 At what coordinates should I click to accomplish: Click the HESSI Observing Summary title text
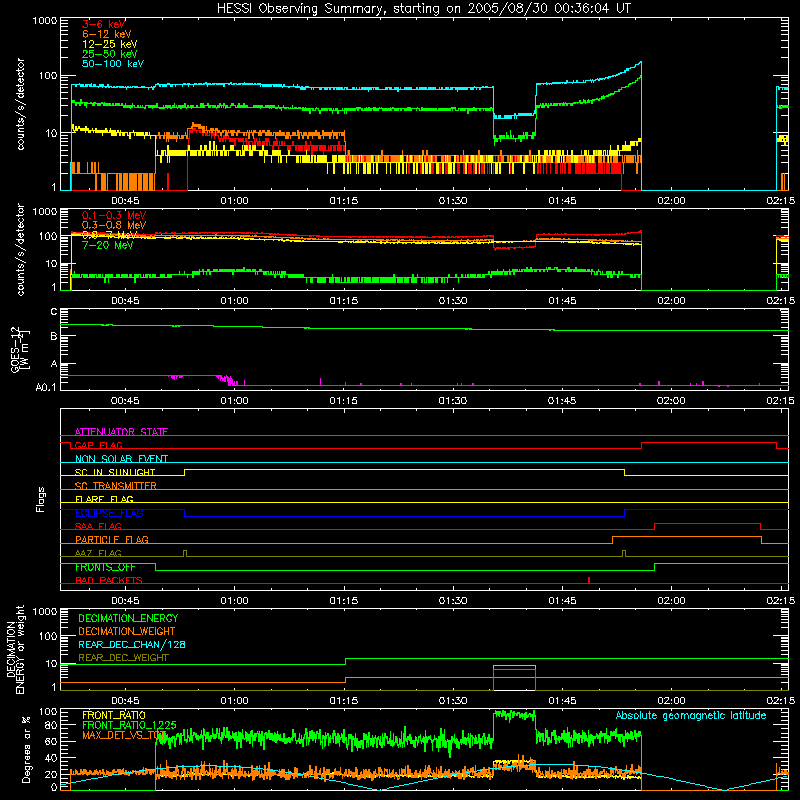(x=424, y=9)
